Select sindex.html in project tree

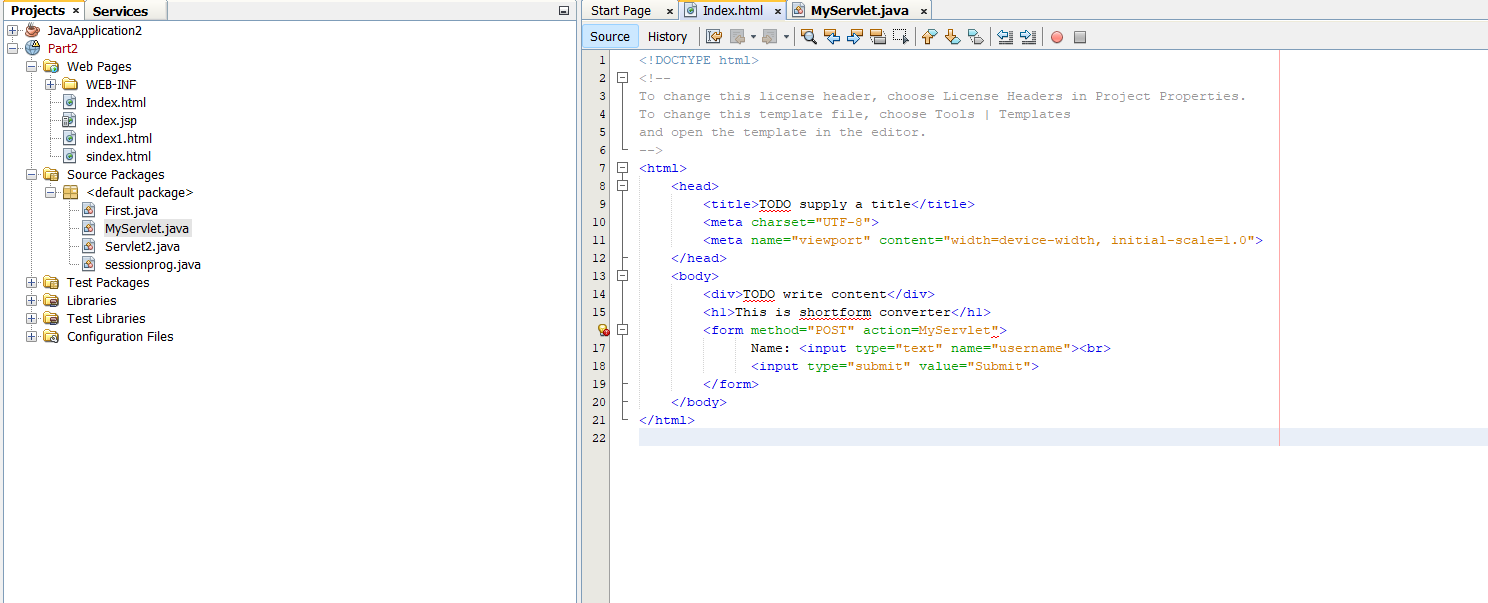(118, 156)
